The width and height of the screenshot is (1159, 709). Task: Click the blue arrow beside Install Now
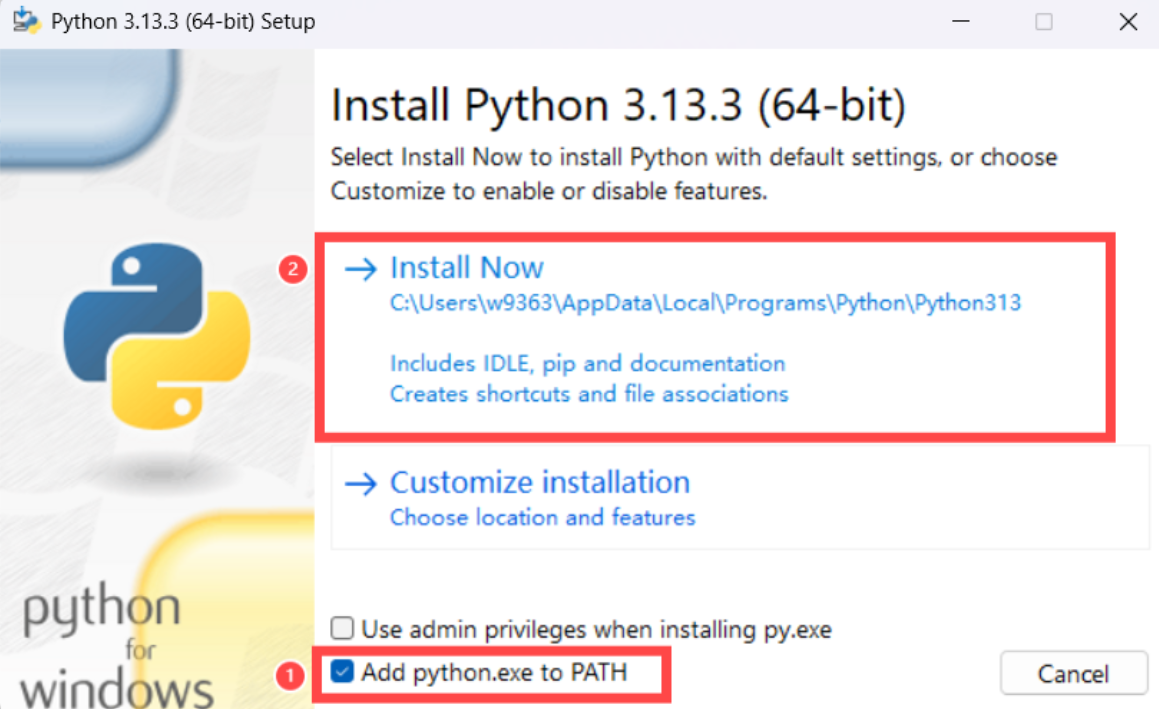click(x=359, y=267)
